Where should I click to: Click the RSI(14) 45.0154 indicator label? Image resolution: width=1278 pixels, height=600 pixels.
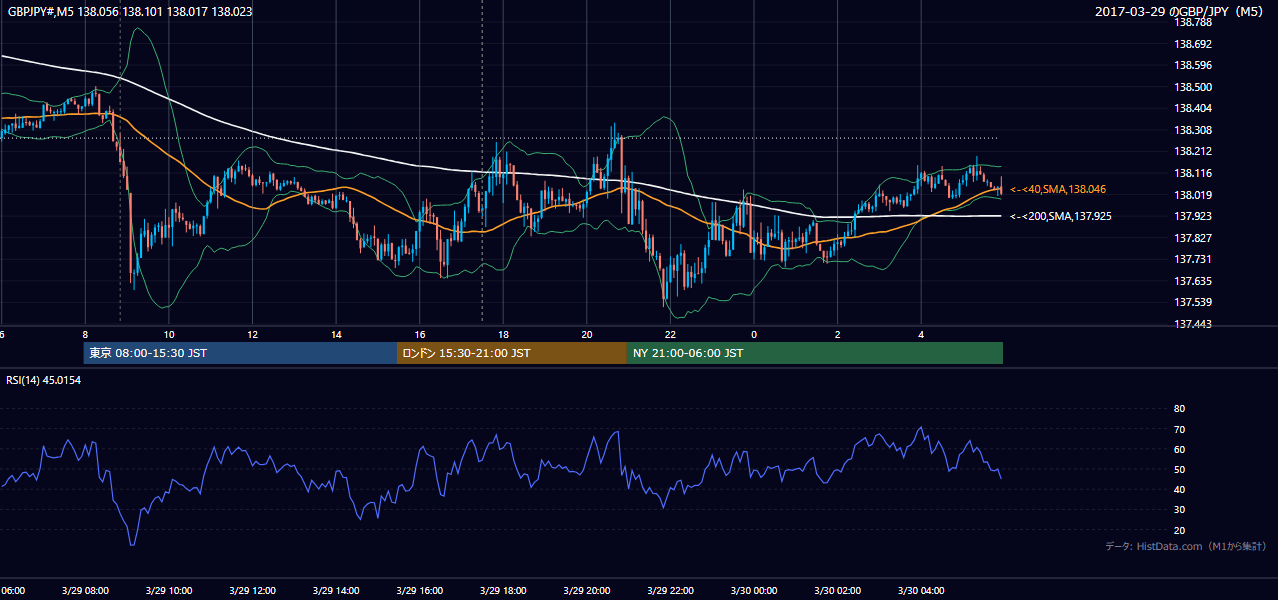44,380
